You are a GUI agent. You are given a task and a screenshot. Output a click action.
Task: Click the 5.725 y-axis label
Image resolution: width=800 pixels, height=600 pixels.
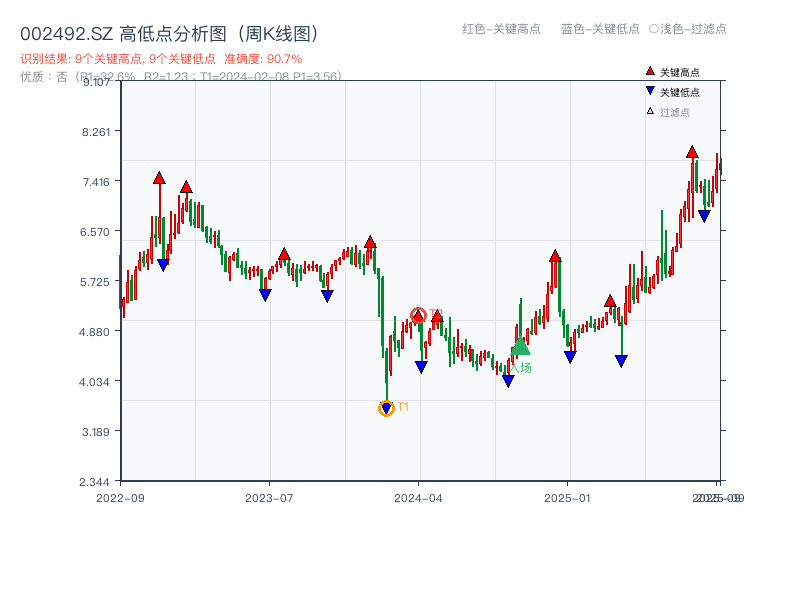coord(94,282)
